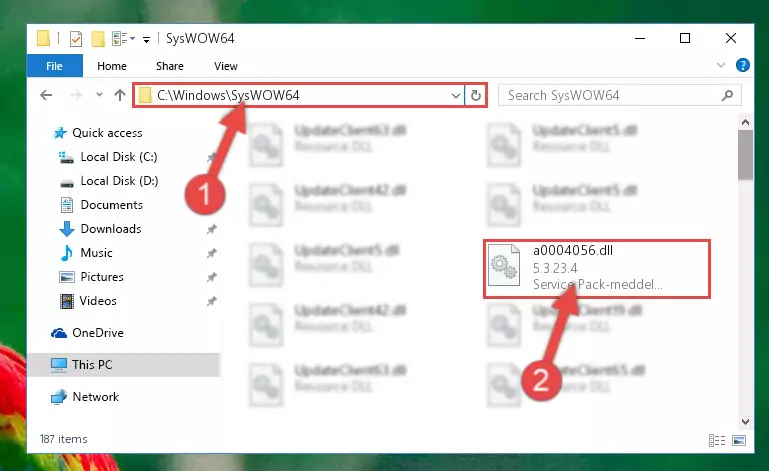The width and height of the screenshot is (769, 471).
Task: Click the vertical scrollbar up arrow
Action: [745, 122]
